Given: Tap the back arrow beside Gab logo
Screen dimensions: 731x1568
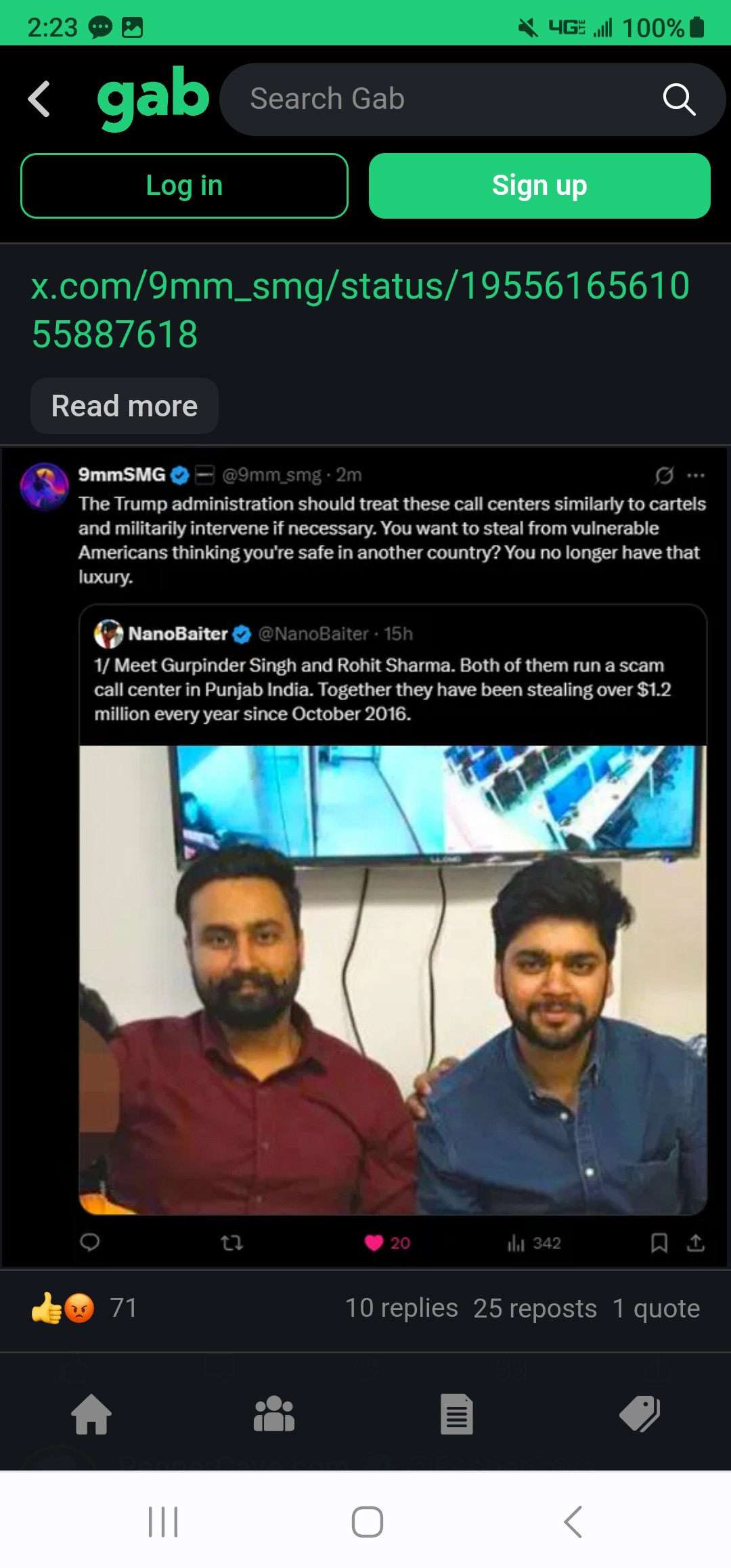Looking at the screenshot, I should pos(39,99).
